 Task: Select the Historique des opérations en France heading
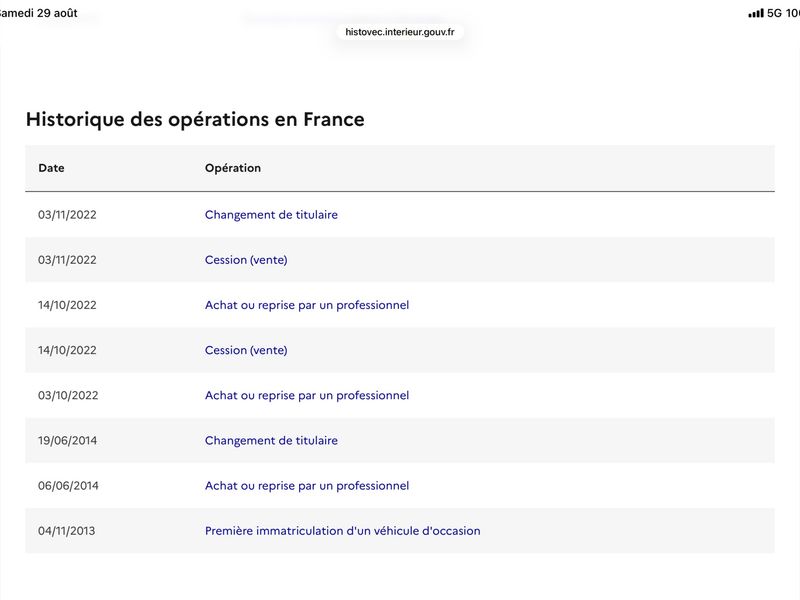[195, 119]
